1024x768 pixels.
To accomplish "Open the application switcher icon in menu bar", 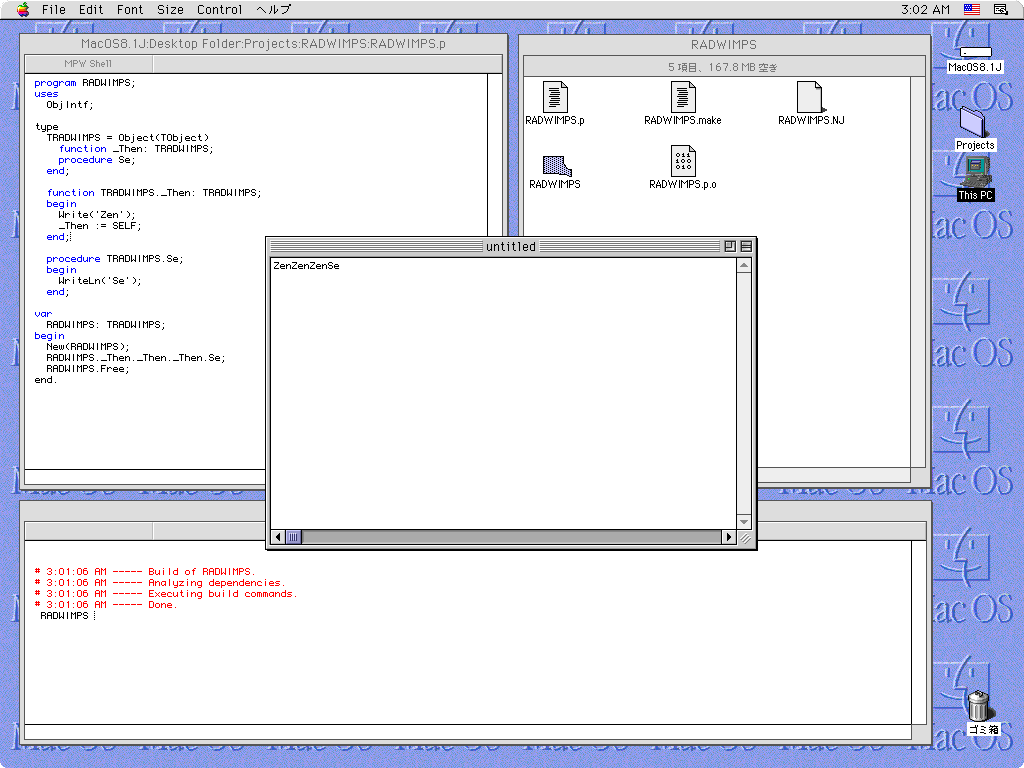I will (x=1000, y=9).
